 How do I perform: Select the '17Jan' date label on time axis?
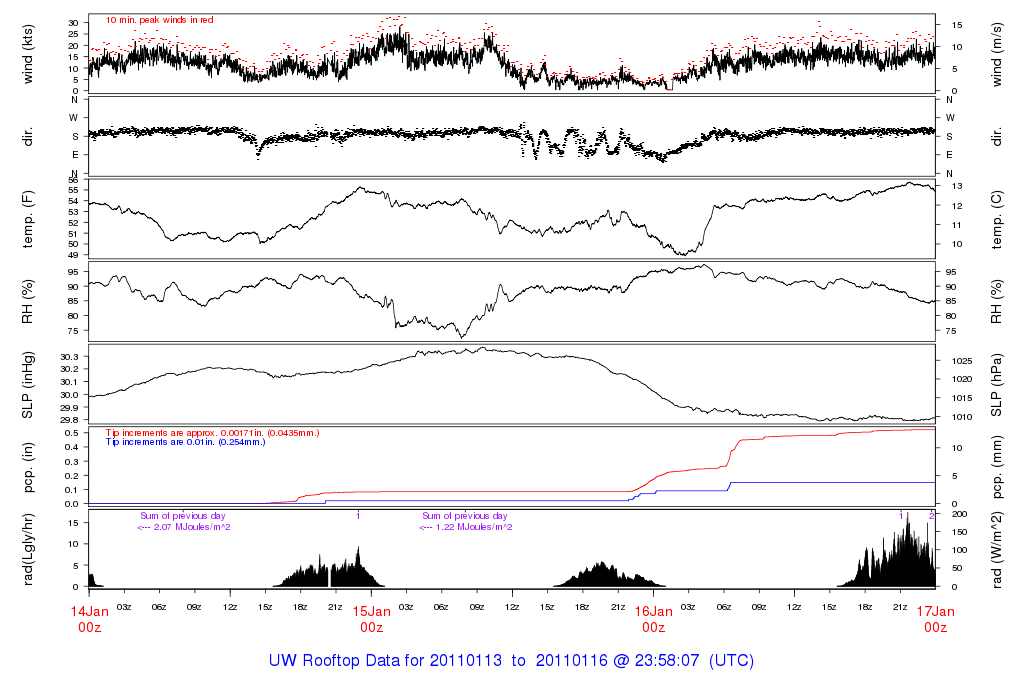pos(936,612)
